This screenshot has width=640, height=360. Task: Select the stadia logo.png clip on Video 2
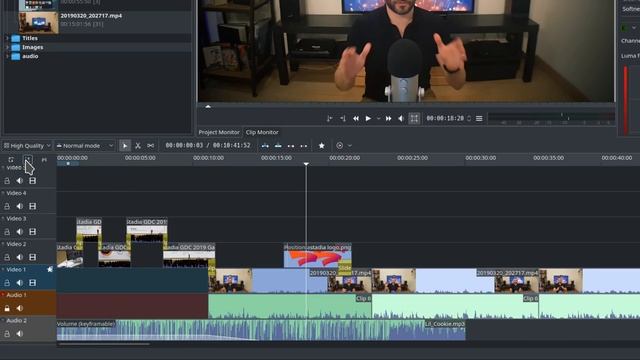point(317,256)
